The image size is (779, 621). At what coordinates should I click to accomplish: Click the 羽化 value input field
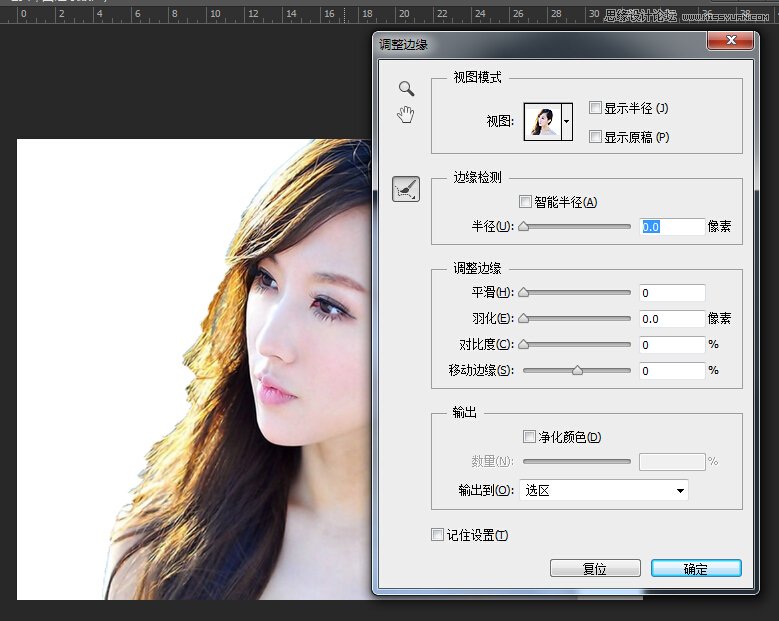tap(672, 319)
